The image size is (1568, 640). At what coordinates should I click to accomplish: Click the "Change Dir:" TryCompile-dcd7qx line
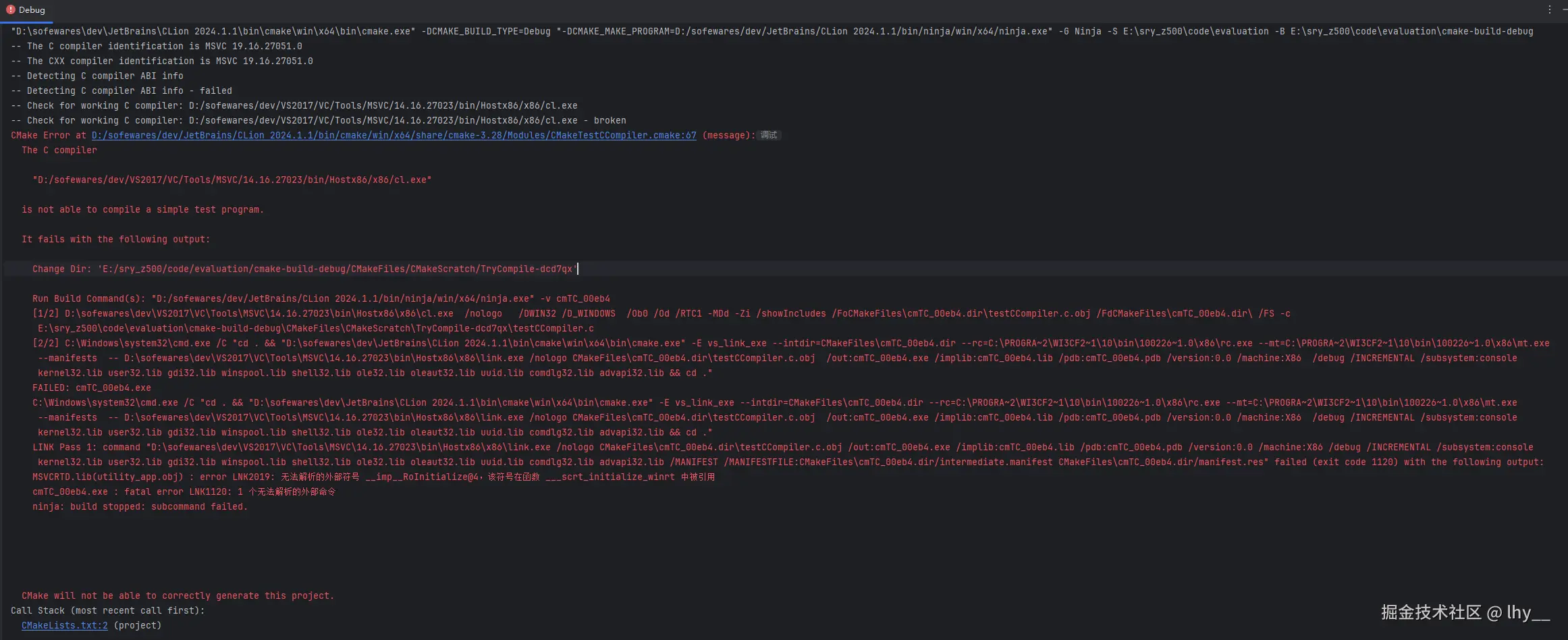(x=305, y=269)
